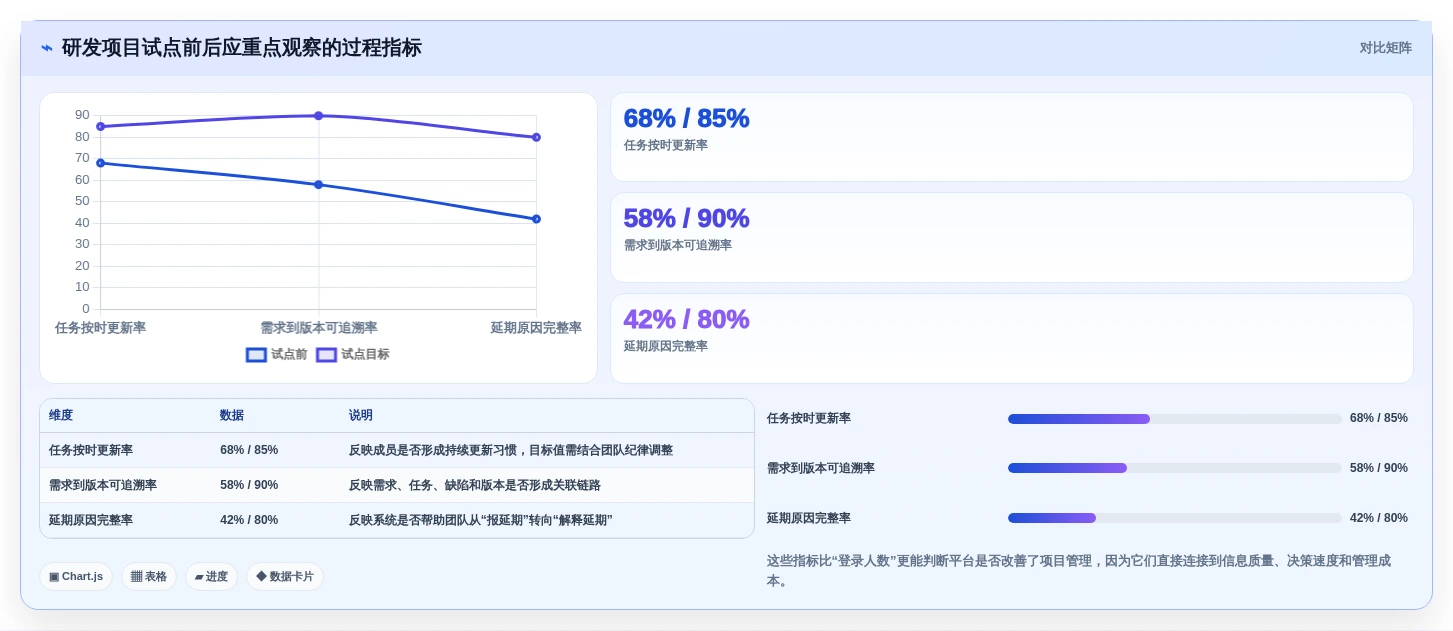1453x631 pixels.
Task: Click the 58% / 90% value beside progress bar
Action: (1379, 468)
